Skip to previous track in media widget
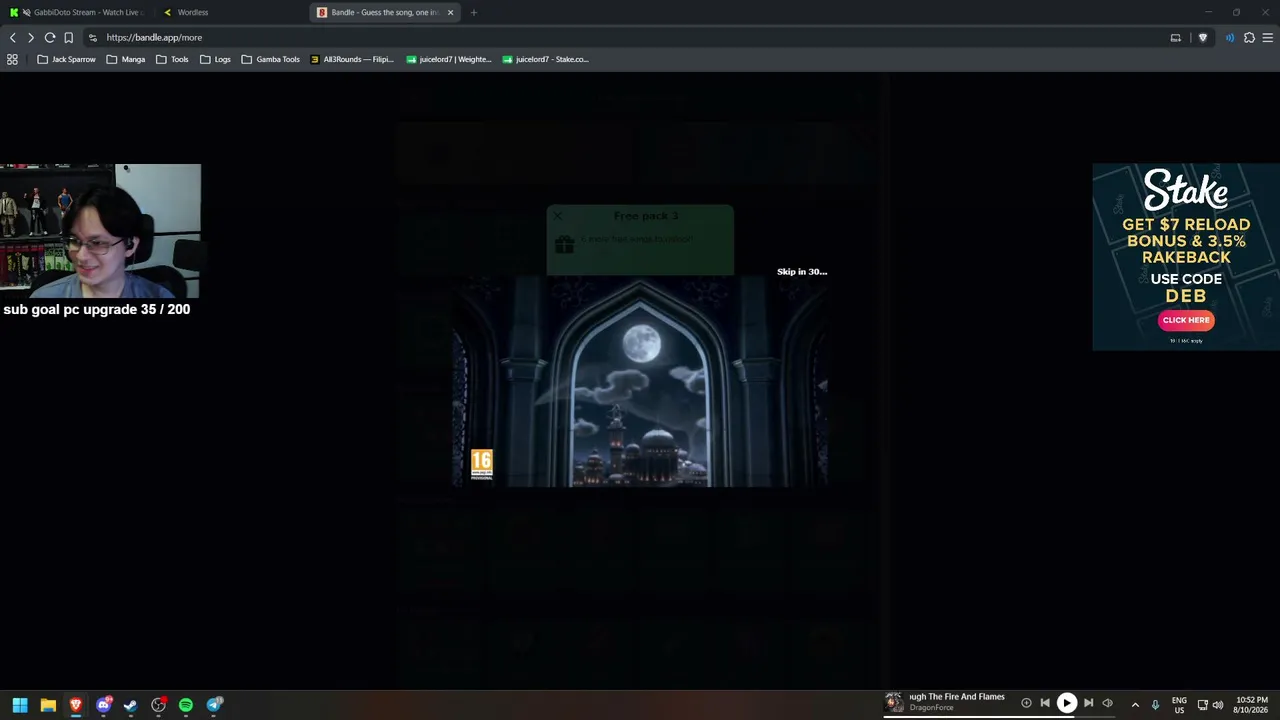This screenshot has height=720, width=1280. click(1045, 703)
